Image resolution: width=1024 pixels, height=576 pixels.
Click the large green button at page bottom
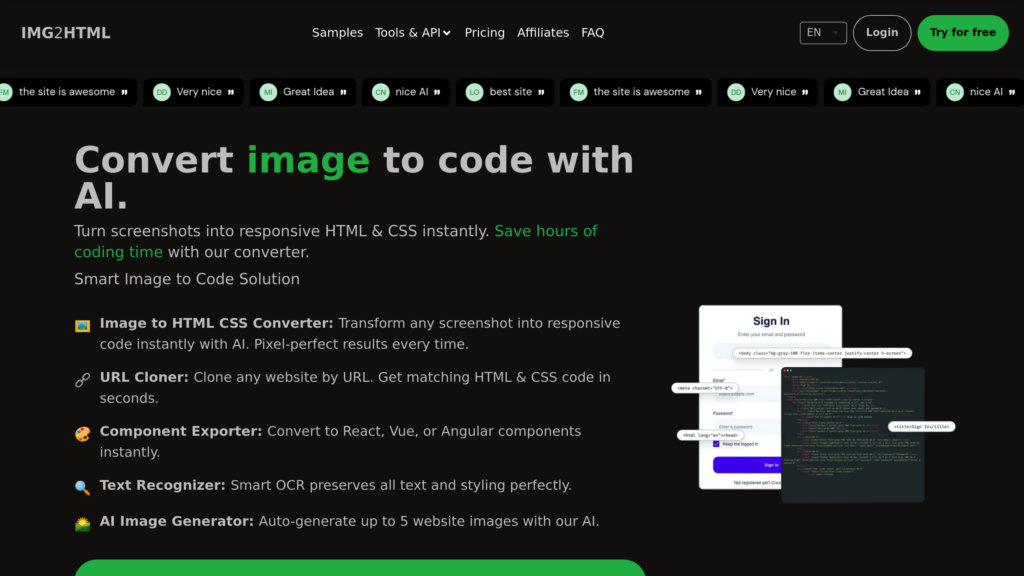click(x=360, y=568)
